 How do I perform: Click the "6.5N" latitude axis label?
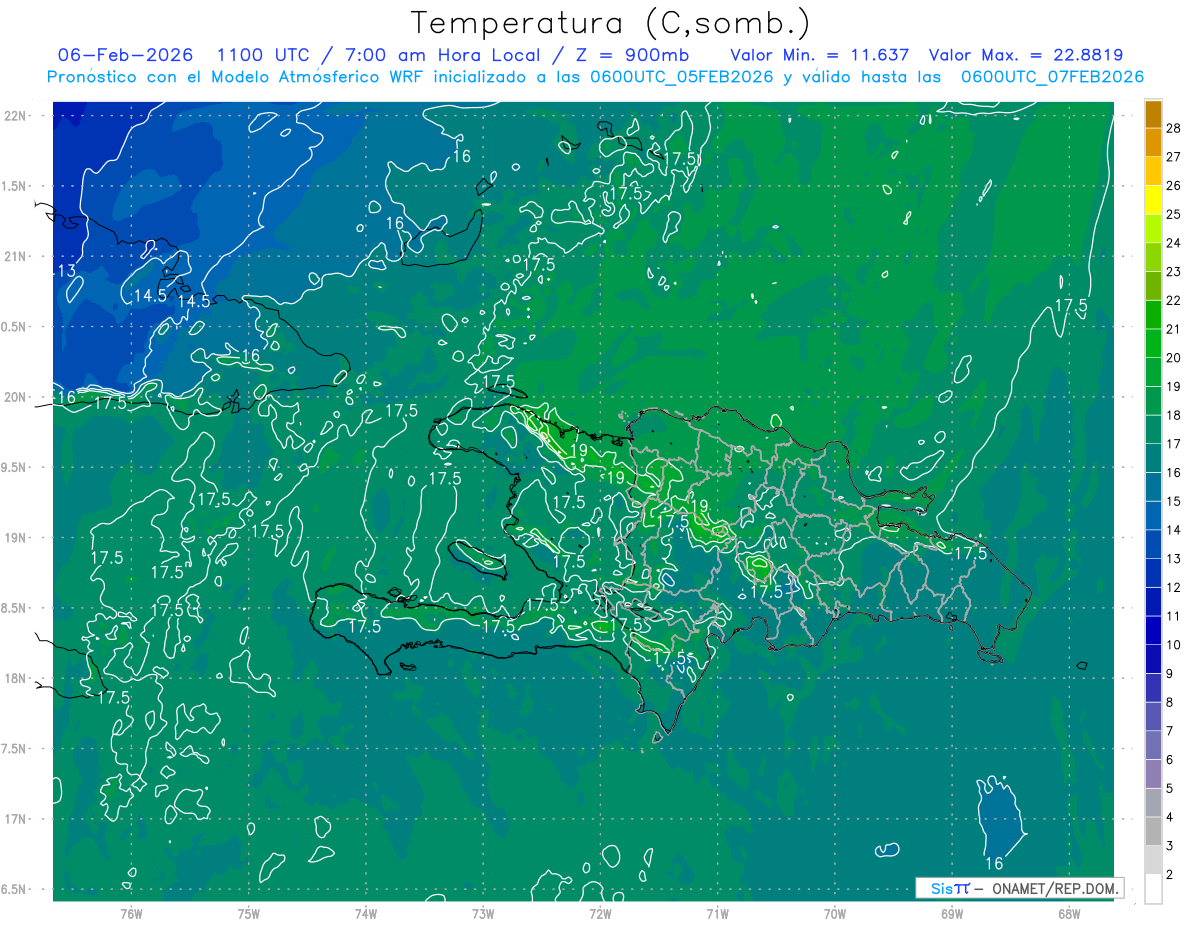(15, 889)
